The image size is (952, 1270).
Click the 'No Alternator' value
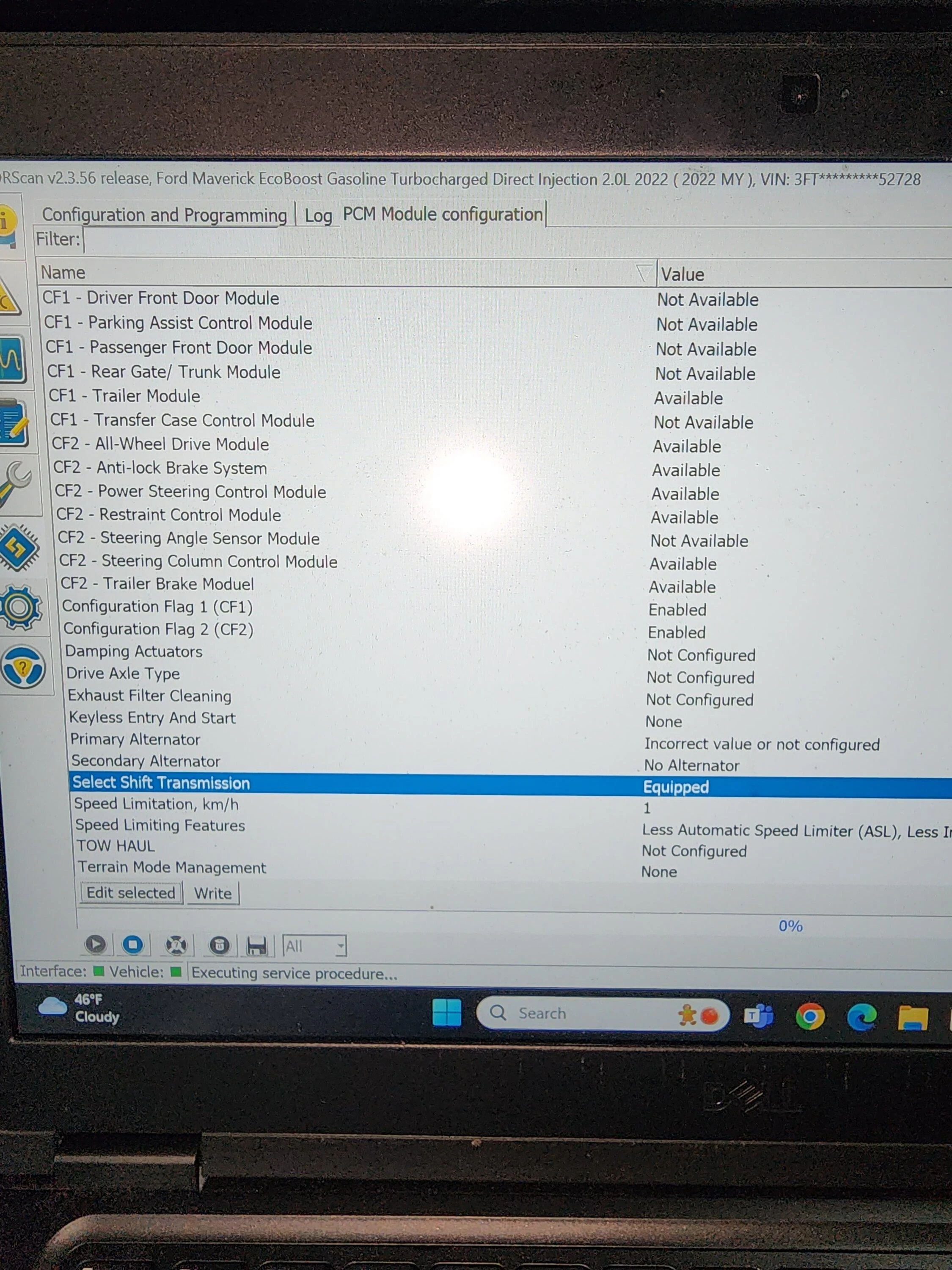(691, 765)
